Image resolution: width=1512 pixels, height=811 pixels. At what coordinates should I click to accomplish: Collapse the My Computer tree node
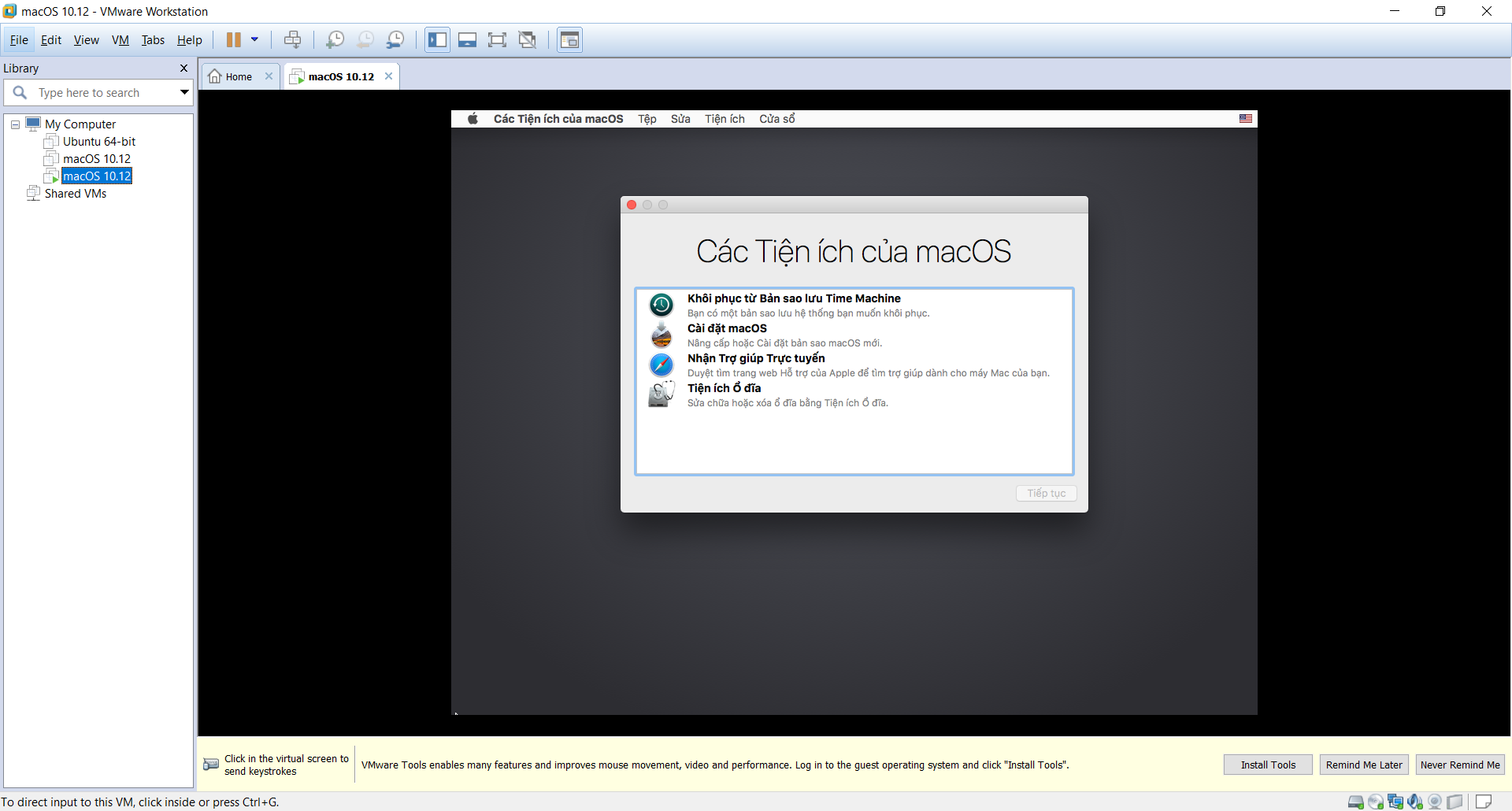coord(15,124)
